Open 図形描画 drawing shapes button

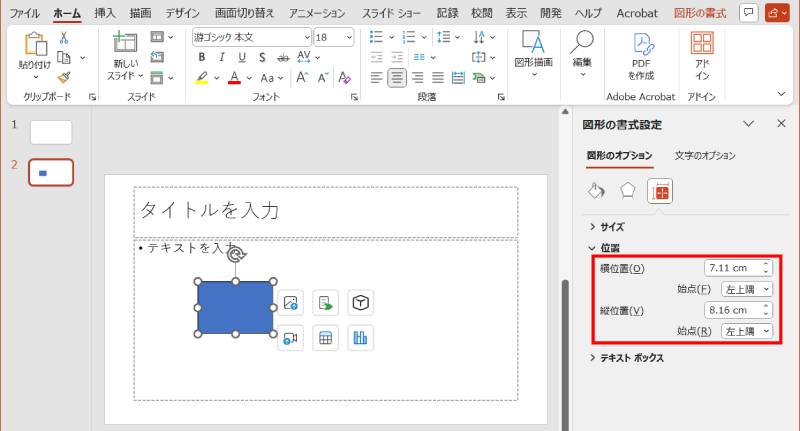click(x=533, y=53)
